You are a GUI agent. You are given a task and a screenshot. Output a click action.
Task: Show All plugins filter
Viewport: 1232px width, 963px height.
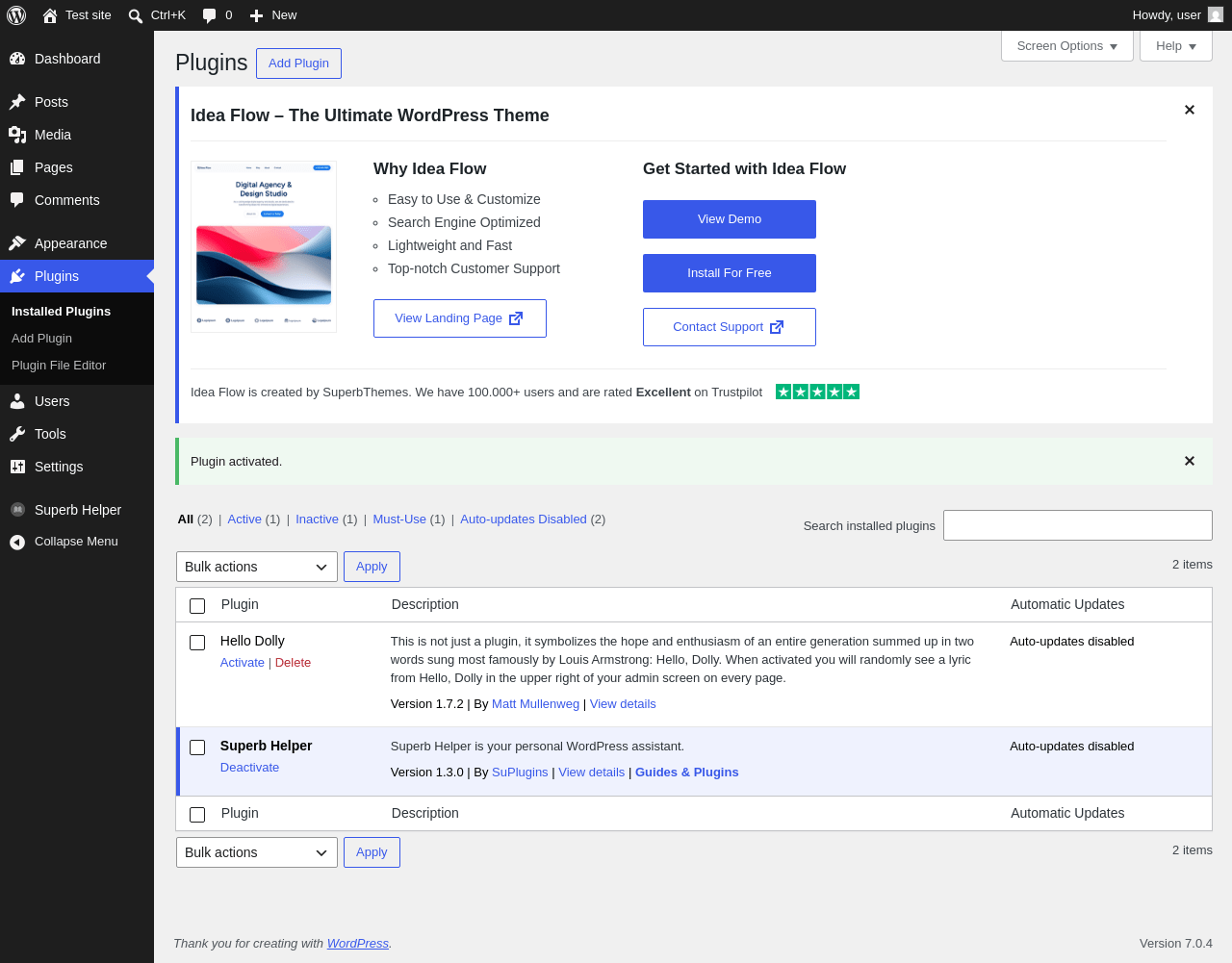coord(186,520)
